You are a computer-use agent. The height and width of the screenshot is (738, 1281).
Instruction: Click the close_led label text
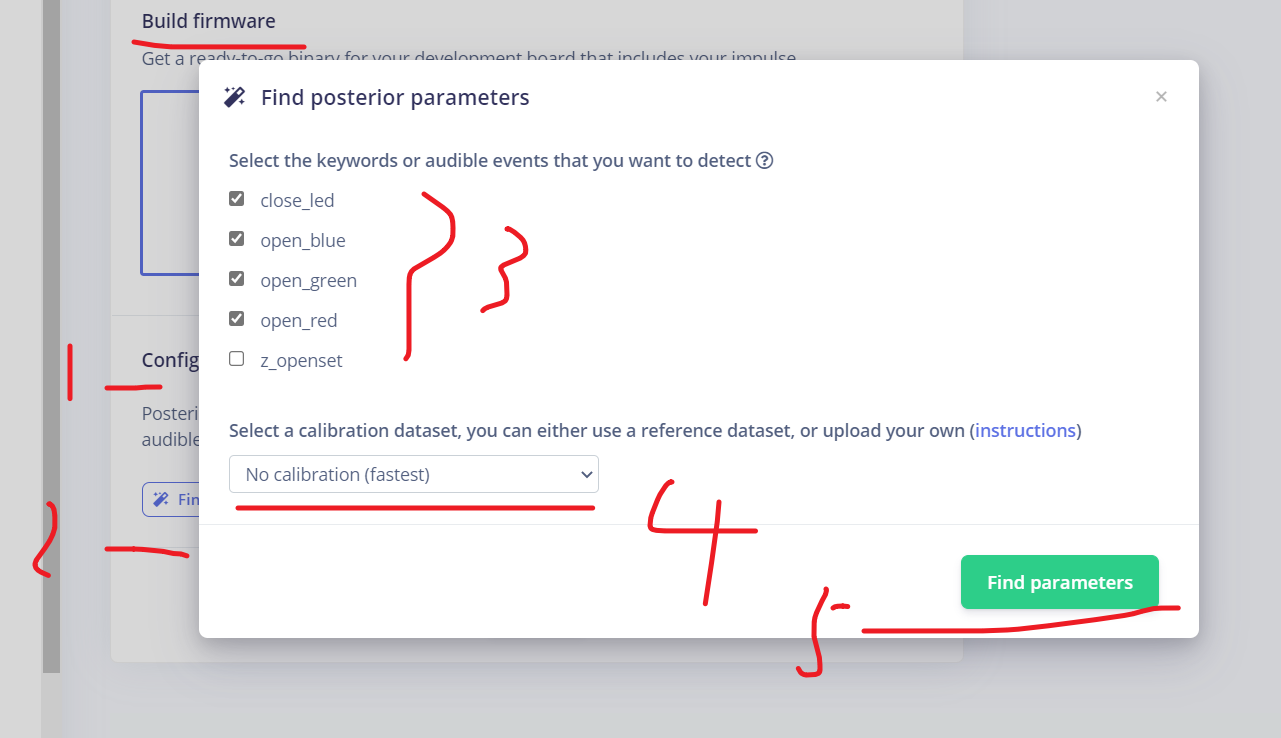pos(297,200)
